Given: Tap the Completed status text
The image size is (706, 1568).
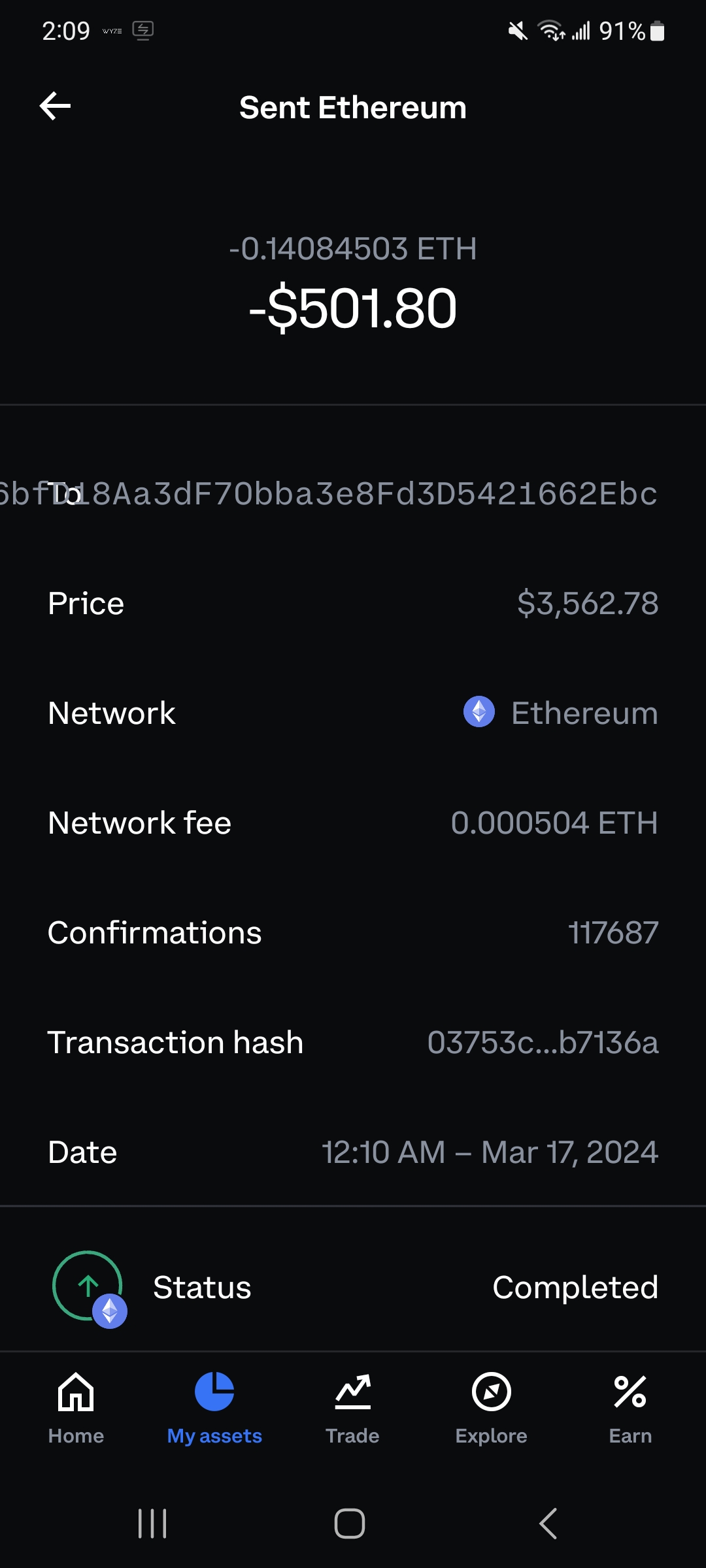Looking at the screenshot, I should pos(575,1288).
